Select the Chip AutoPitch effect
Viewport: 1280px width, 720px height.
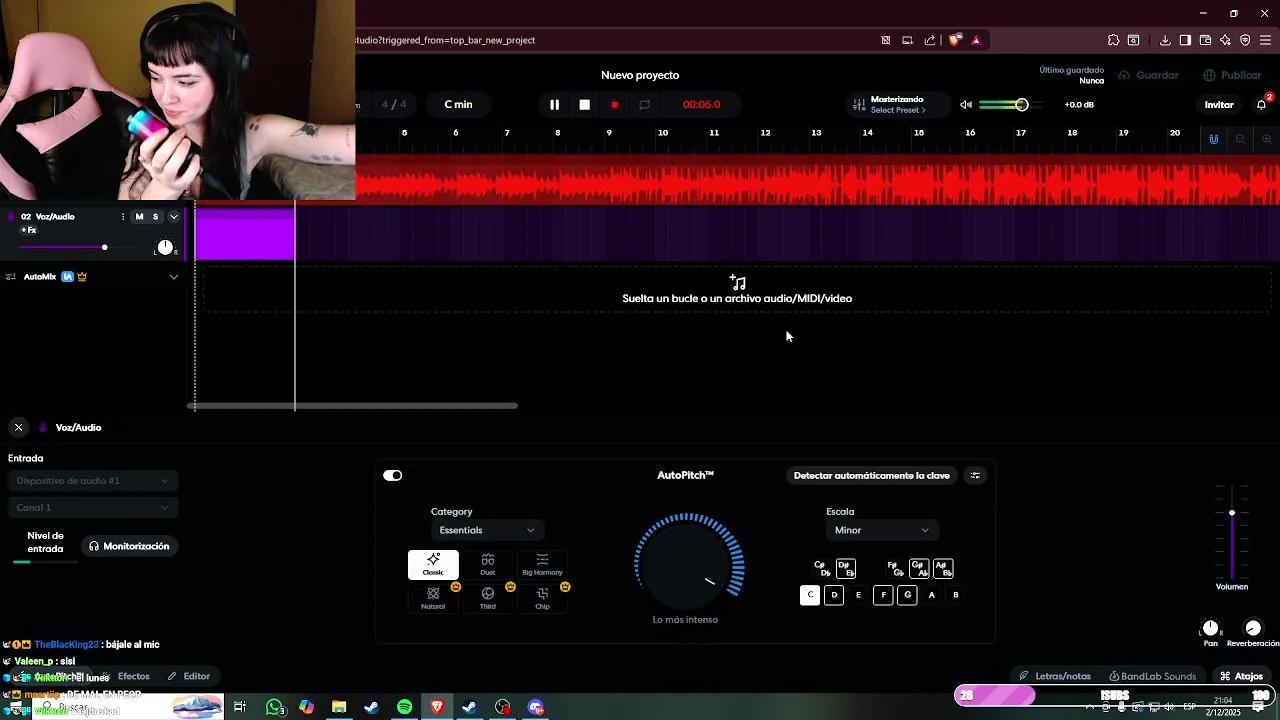point(542,599)
